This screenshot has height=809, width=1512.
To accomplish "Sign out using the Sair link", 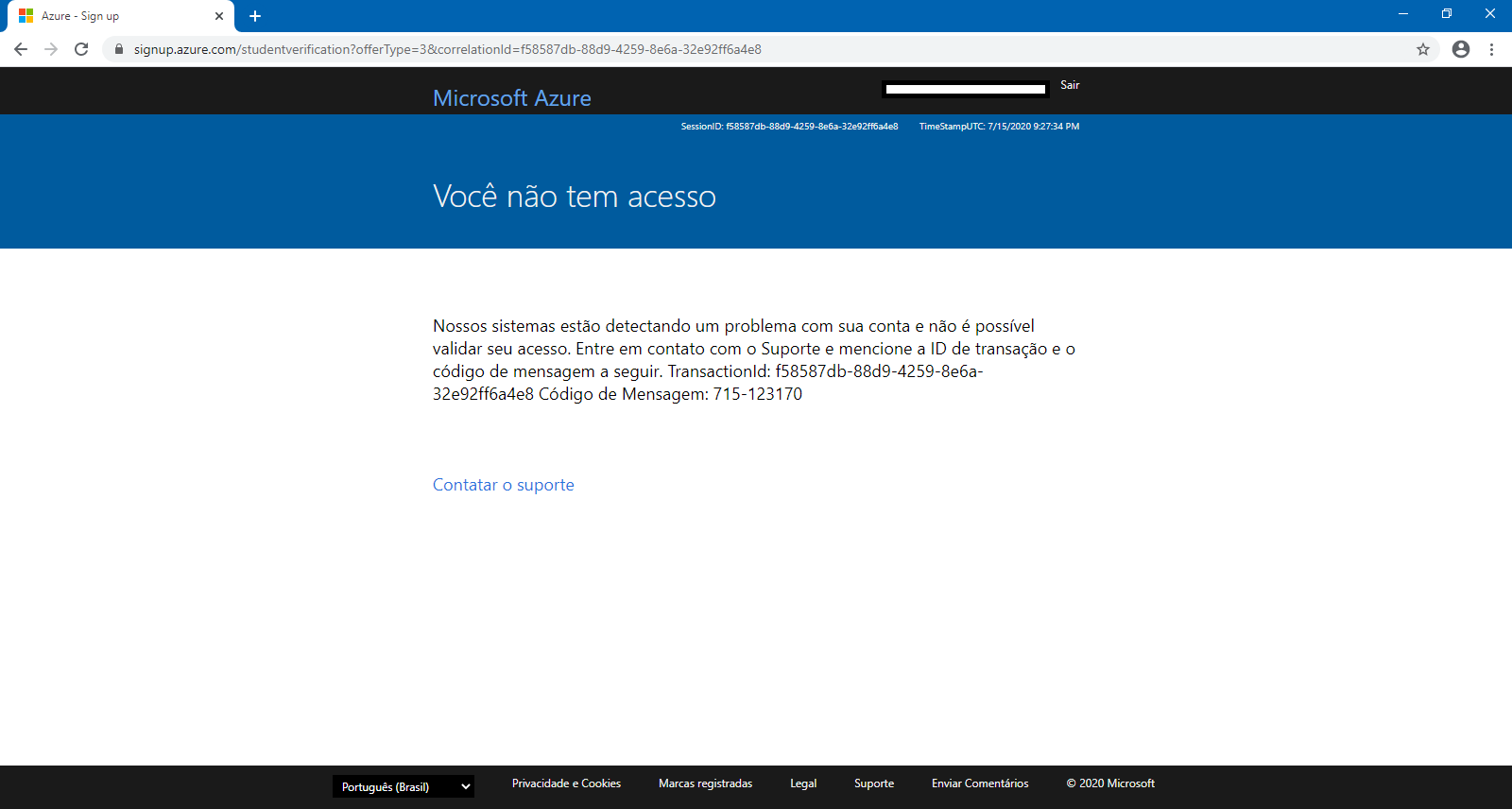I will coord(1070,85).
